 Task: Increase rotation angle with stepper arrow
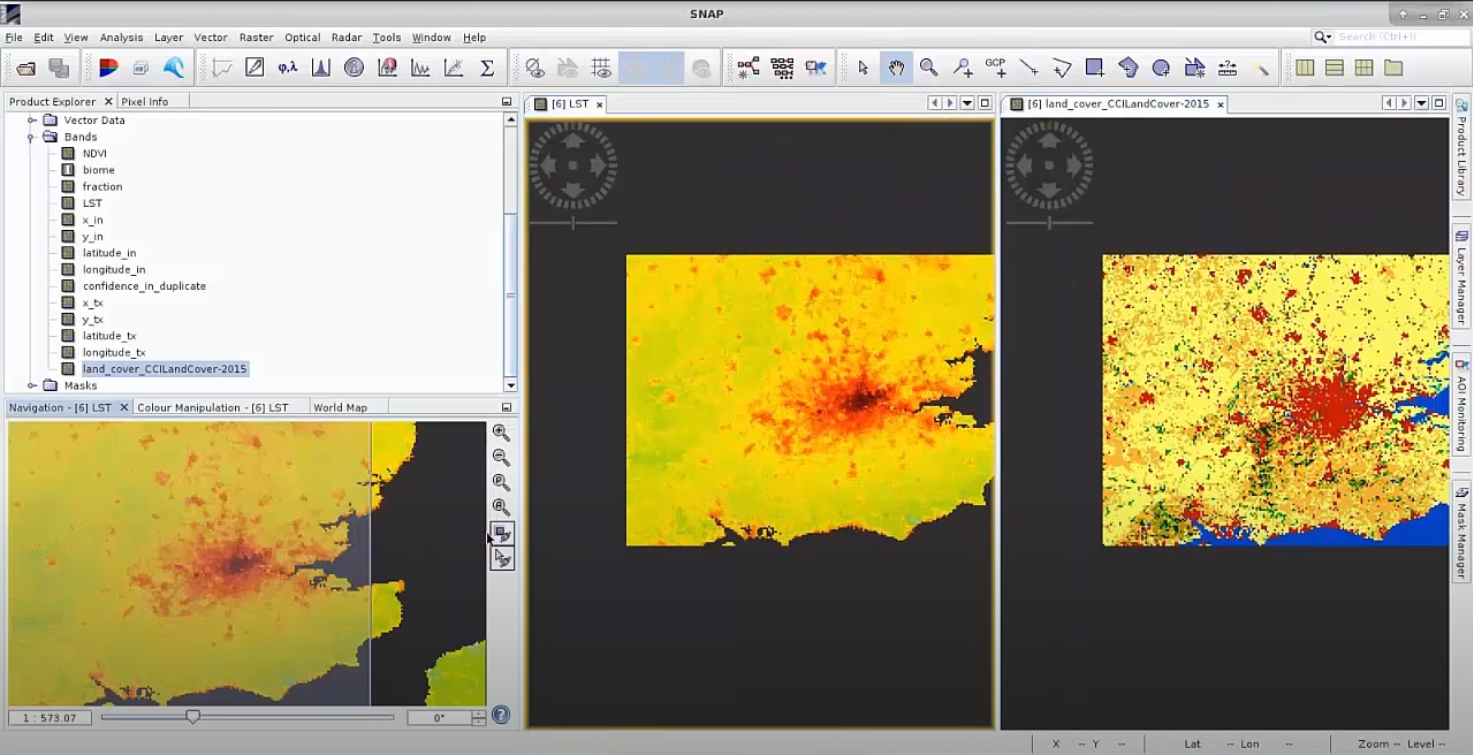coord(478,713)
